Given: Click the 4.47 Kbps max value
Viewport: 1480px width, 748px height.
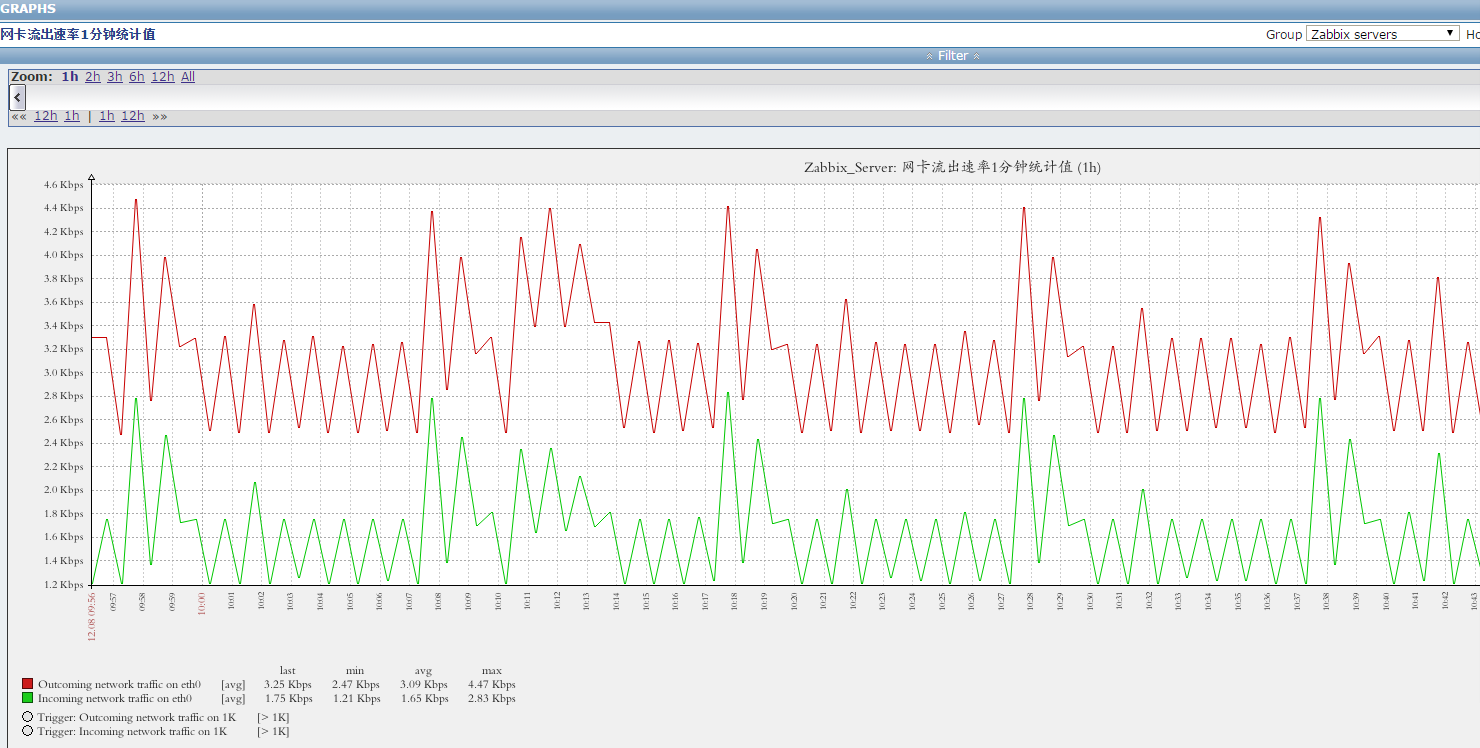Looking at the screenshot, I should (491, 685).
